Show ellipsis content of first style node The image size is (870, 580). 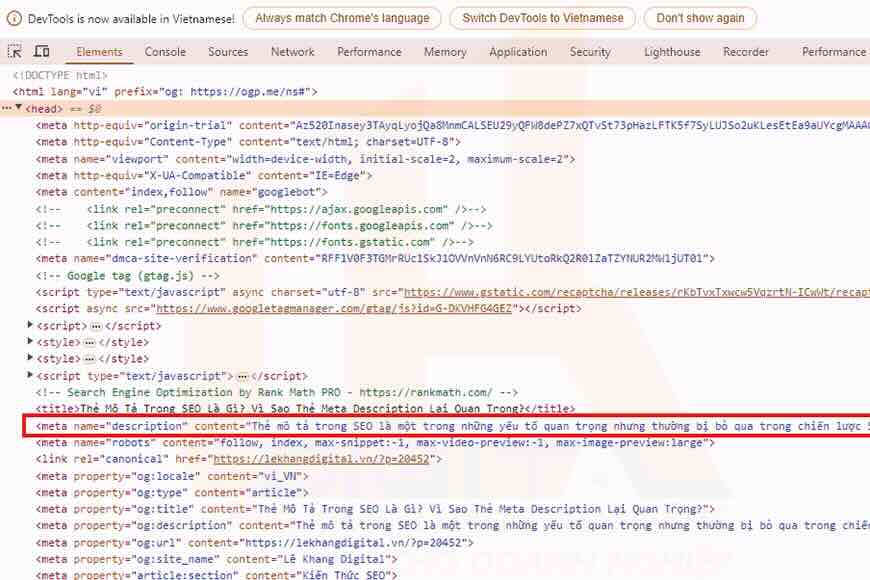[89, 342]
